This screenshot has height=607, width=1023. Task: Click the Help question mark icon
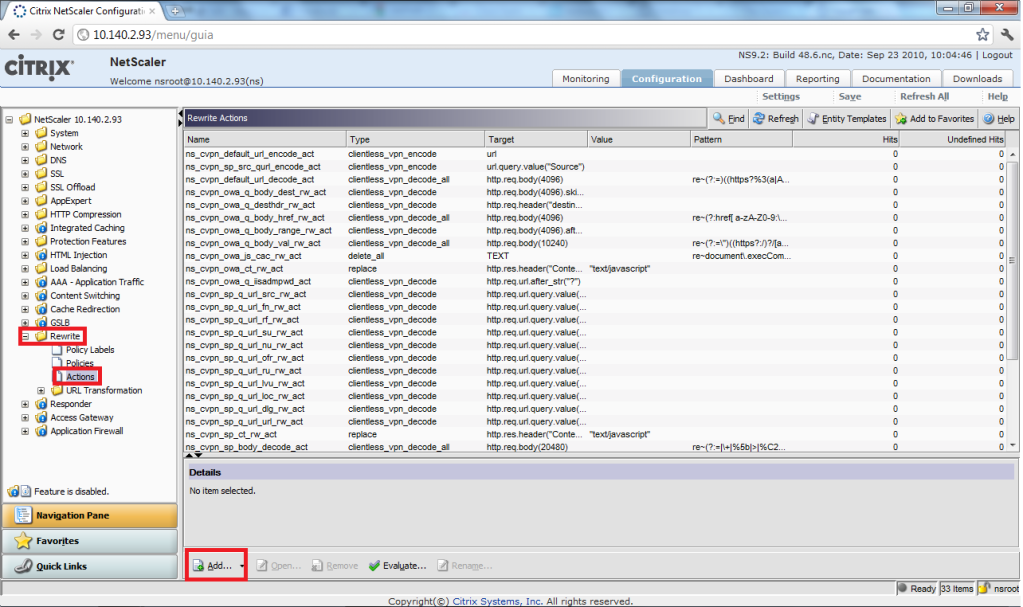(988, 118)
